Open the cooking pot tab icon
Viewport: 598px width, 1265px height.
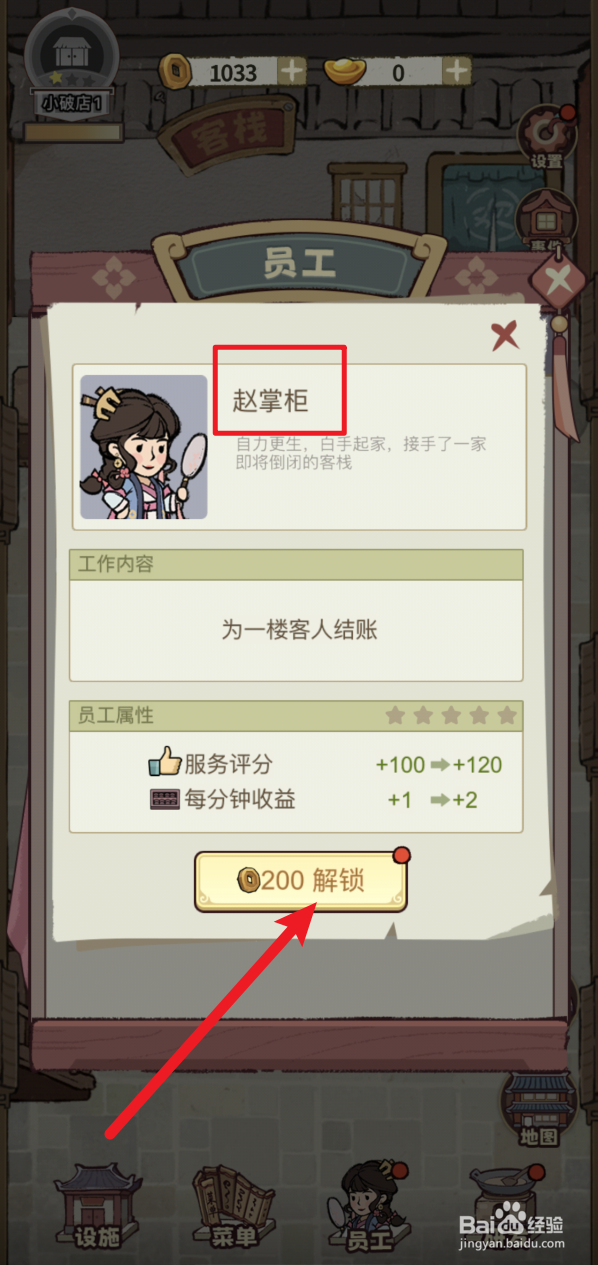pos(506,1205)
